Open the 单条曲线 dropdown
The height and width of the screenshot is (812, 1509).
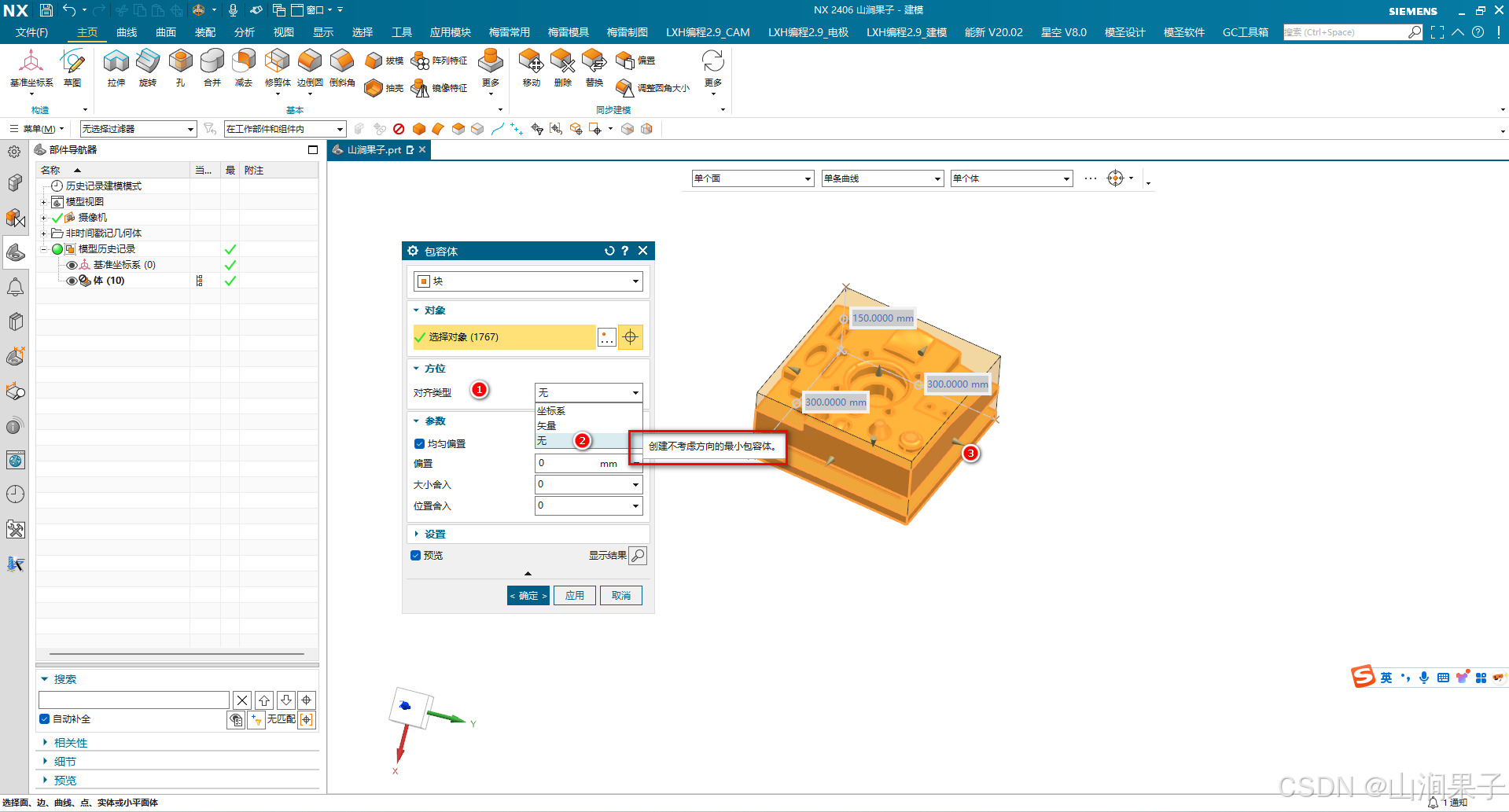click(x=882, y=178)
